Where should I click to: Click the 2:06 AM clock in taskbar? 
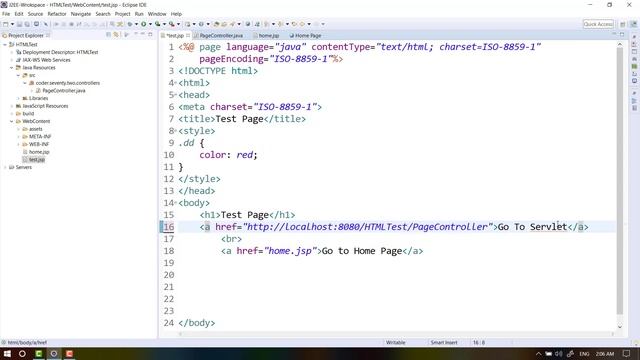[604, 354]
